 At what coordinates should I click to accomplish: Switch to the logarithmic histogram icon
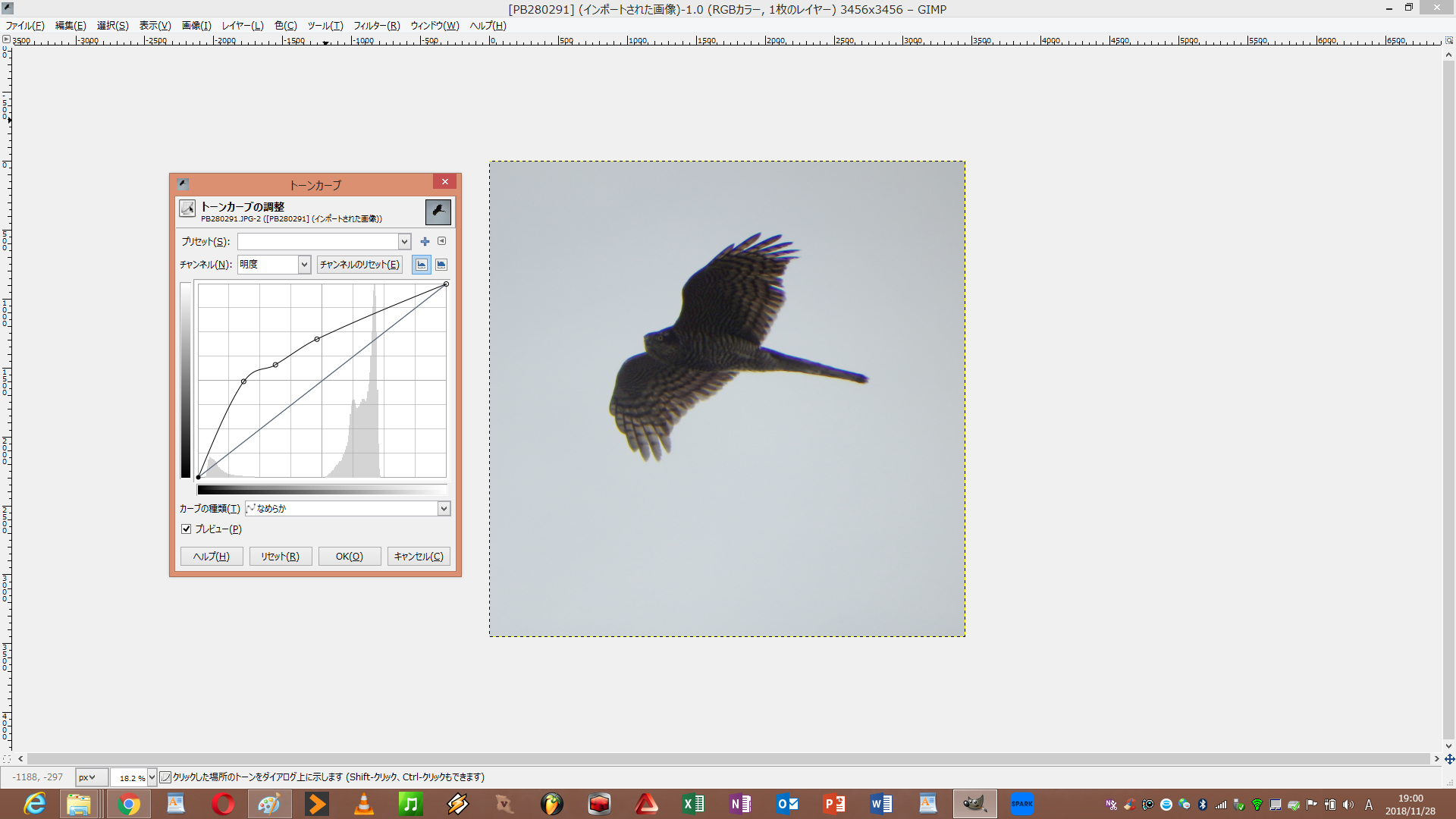(x=441, y=265)
